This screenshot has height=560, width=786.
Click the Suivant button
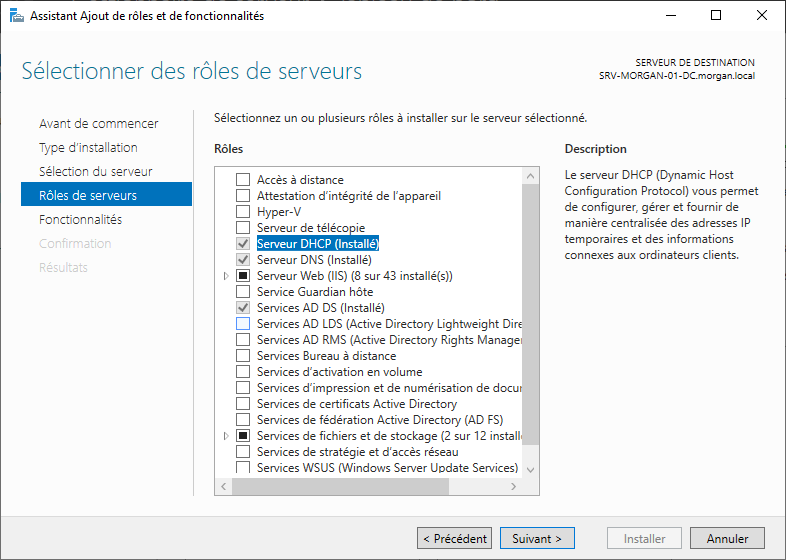click(x=537, y=538)
